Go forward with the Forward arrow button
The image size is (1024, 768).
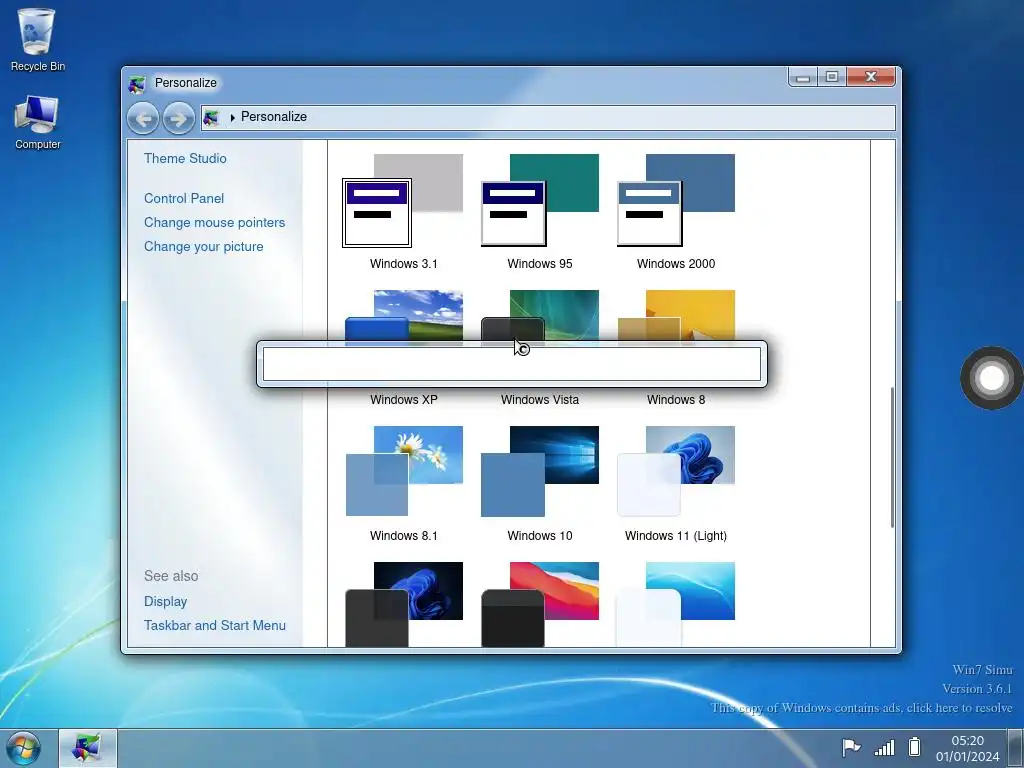pos(178,118)
